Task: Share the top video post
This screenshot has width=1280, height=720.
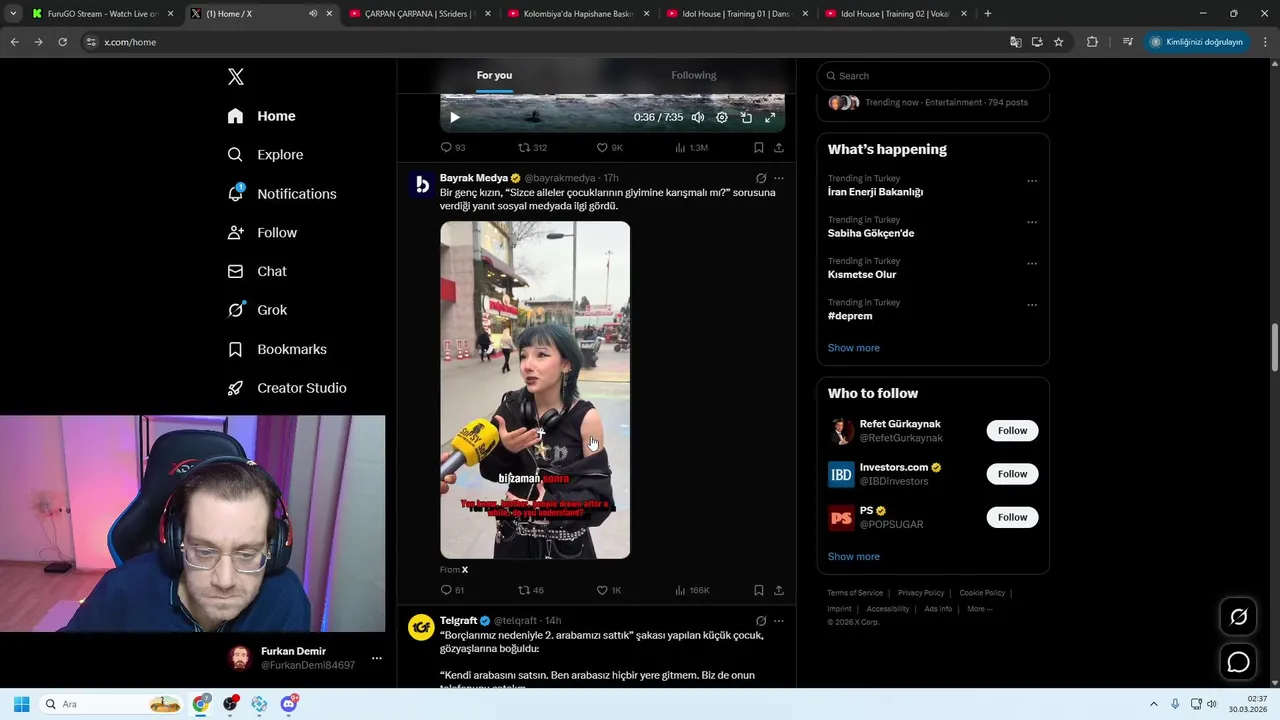Action: coord(779,147)
